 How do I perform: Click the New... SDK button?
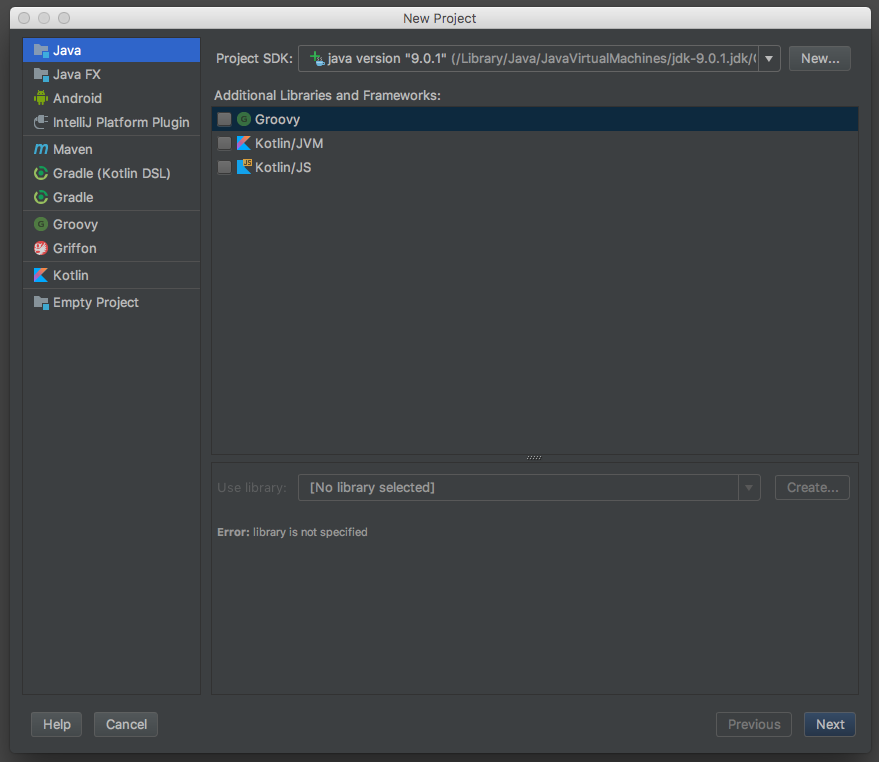pos(820,58)
